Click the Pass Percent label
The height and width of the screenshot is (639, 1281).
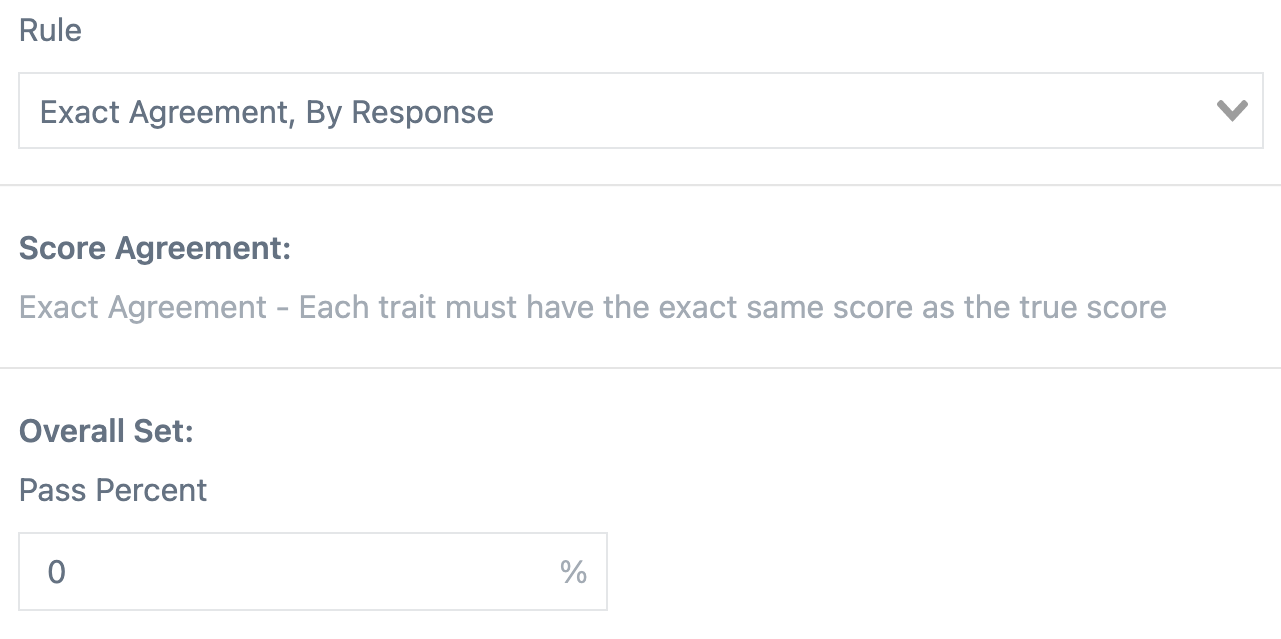(x=112, y=490)
